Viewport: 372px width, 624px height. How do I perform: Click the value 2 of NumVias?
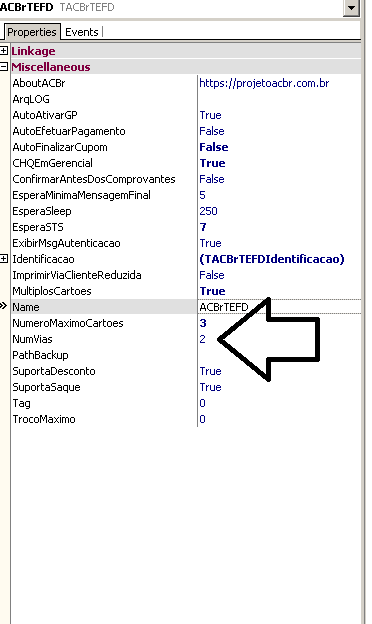203,339
